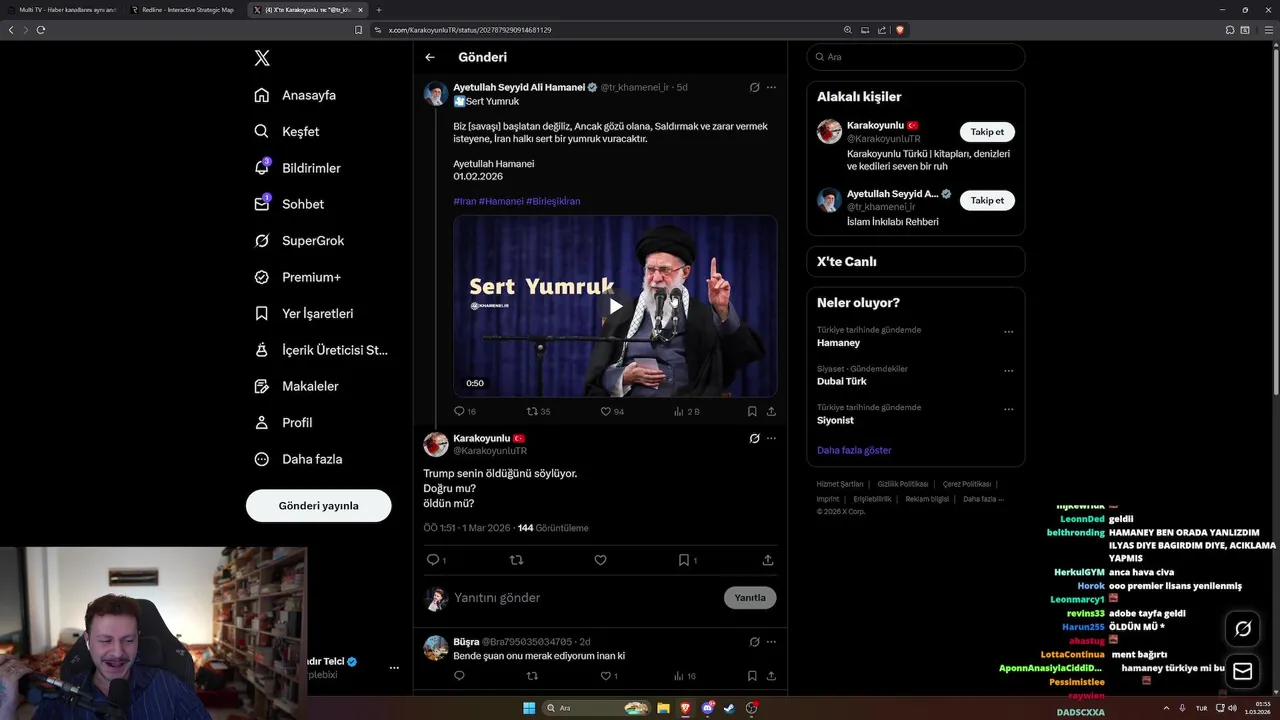Open the Windows Start menu
1280x720 pixels.
[x=529, y=708]
